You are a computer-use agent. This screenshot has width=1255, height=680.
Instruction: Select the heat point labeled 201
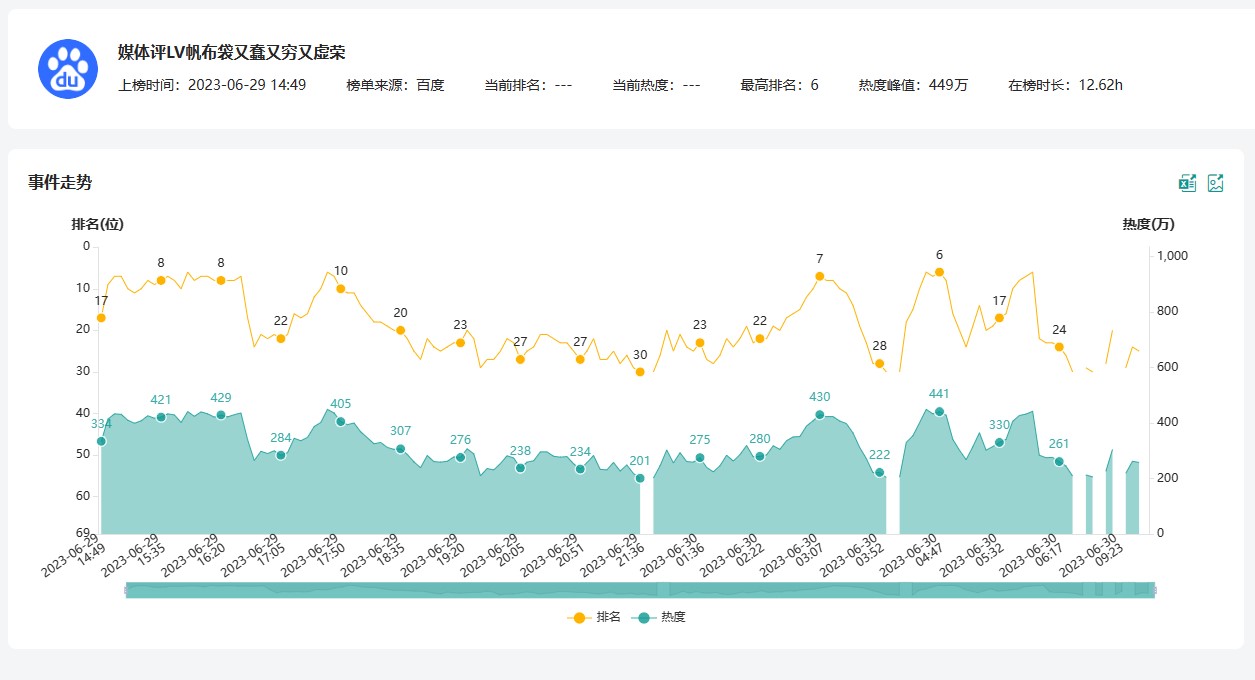pyautogui.click(x=640, y=478)
